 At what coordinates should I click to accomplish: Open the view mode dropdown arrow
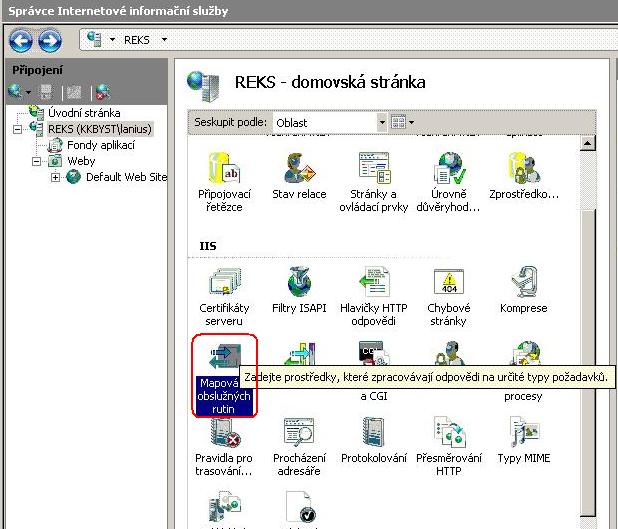pos(411,122)
